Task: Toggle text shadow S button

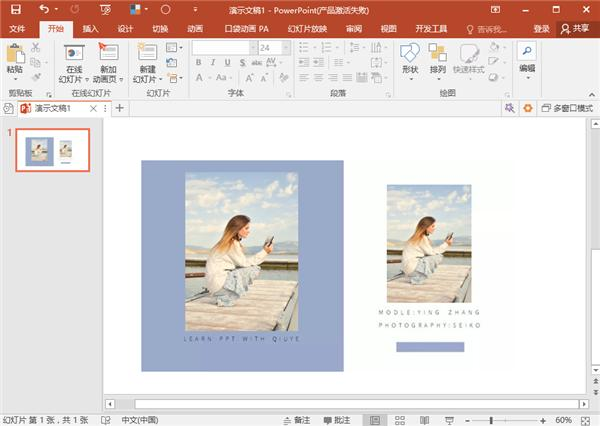Action: click(x=242, y=62)
